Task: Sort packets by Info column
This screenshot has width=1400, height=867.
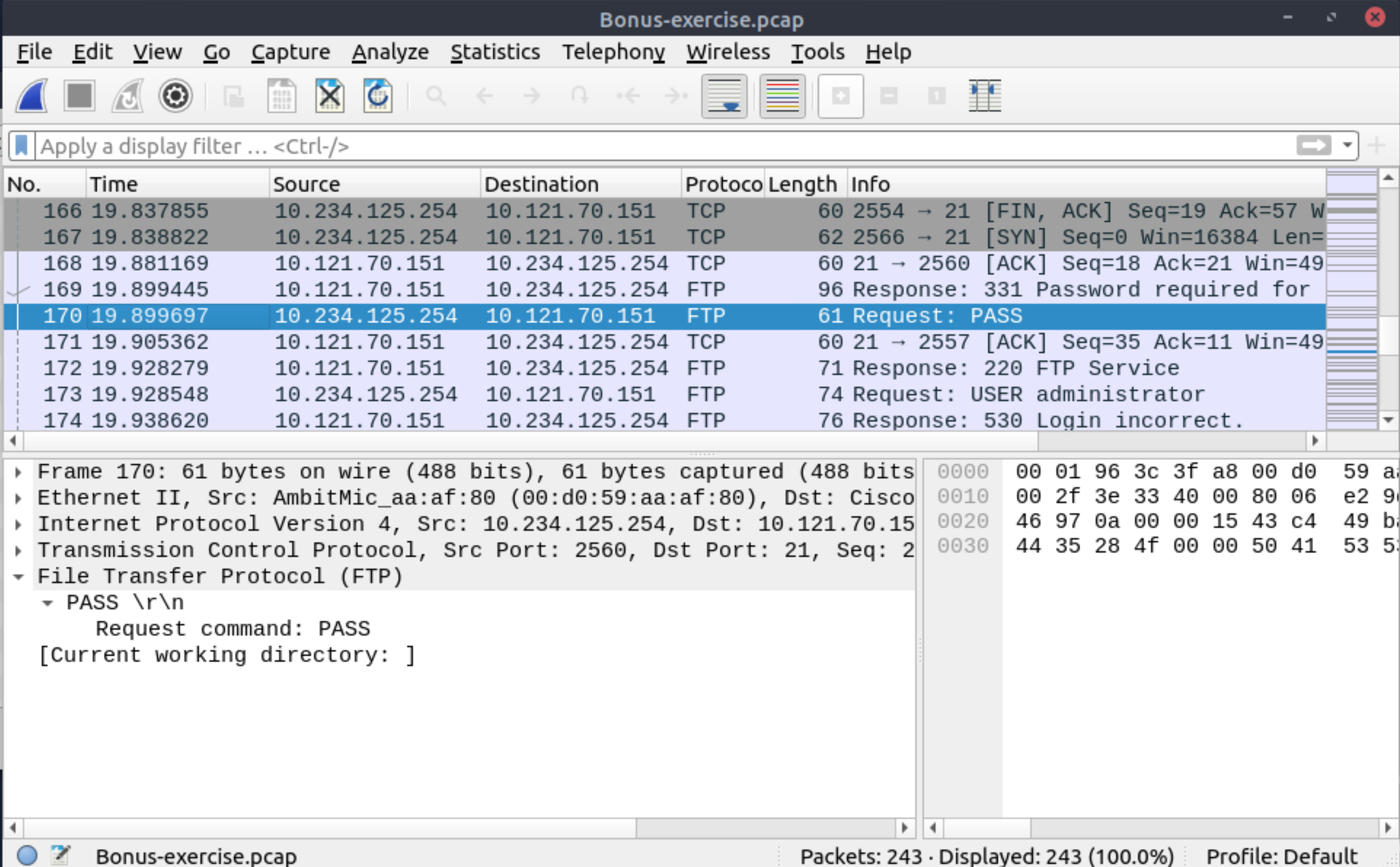Action: pos(1087,184)
